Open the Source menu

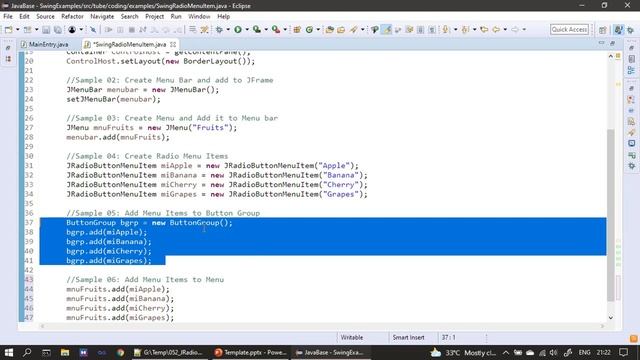tap(45, 16)
